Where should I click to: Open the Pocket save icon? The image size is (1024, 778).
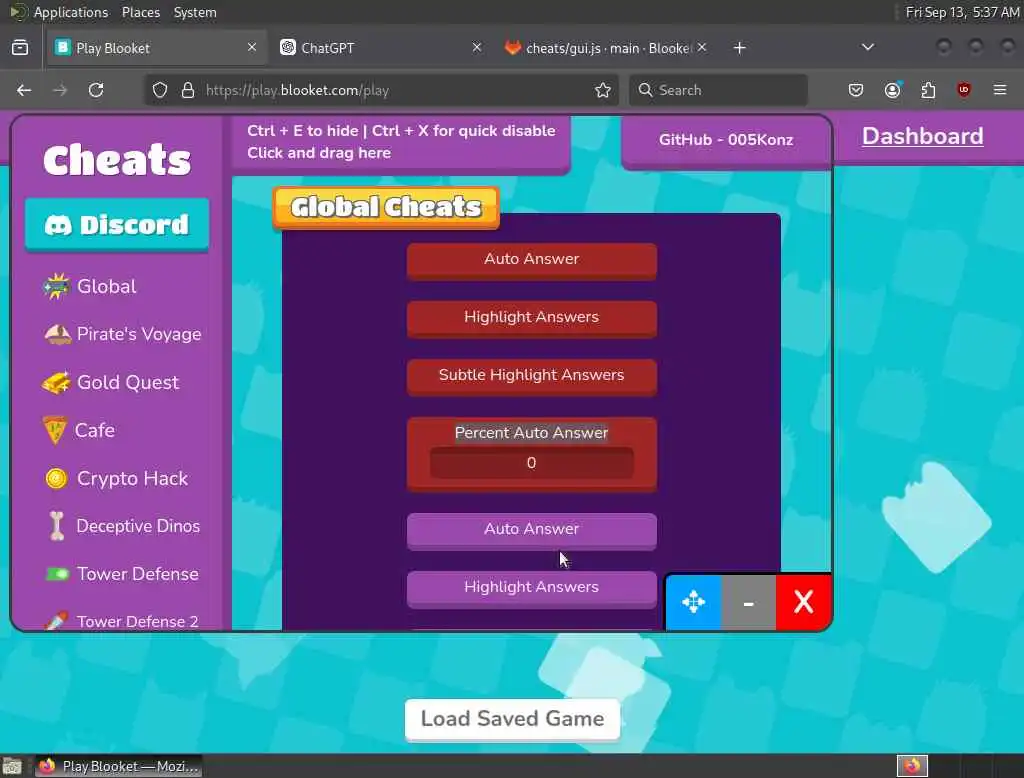(856, 90)
